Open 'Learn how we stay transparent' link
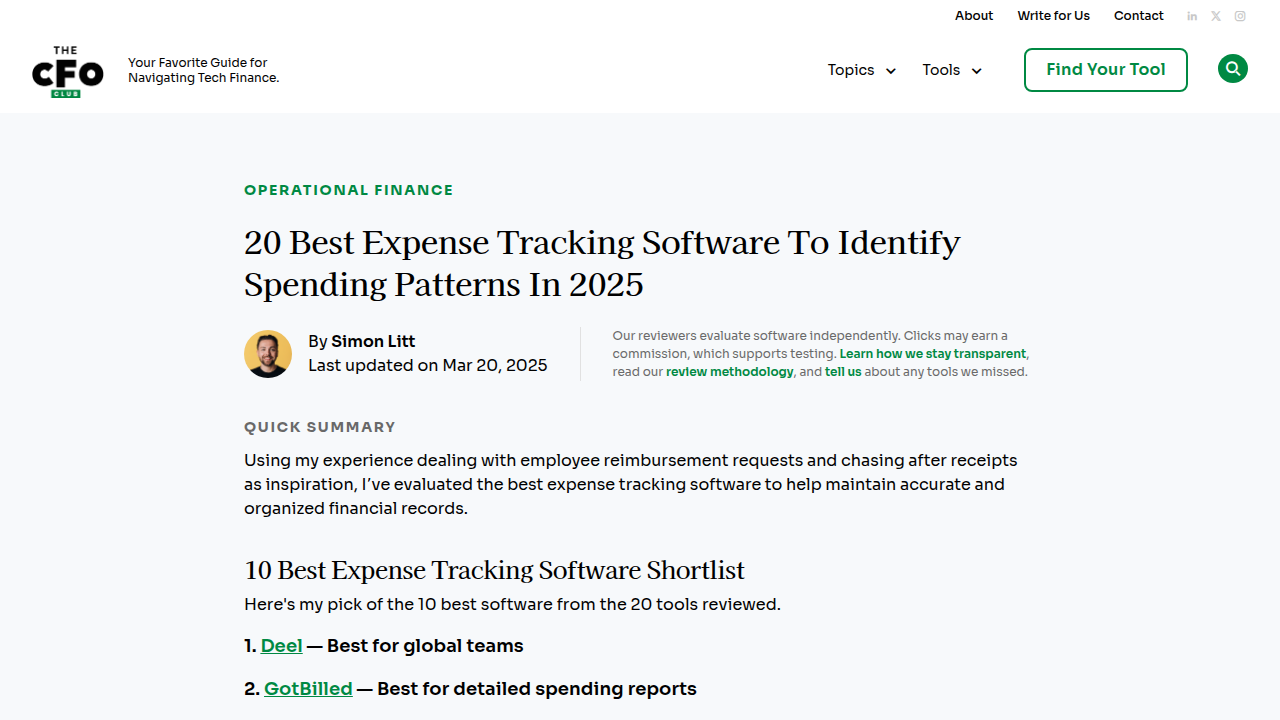The image size is (1280, 720). point(933,354)
